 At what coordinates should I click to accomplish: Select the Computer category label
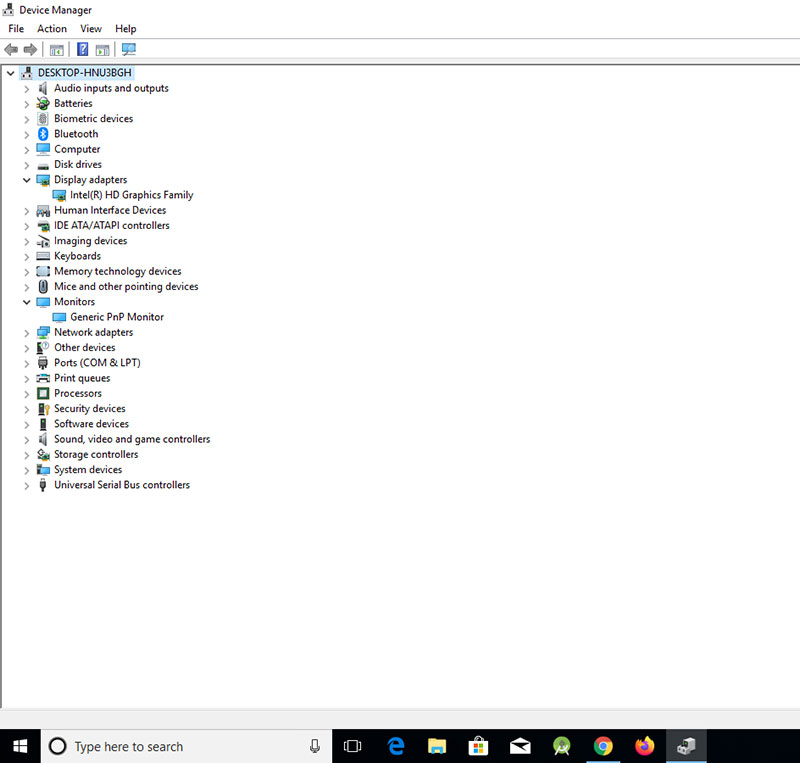point(77,149)
